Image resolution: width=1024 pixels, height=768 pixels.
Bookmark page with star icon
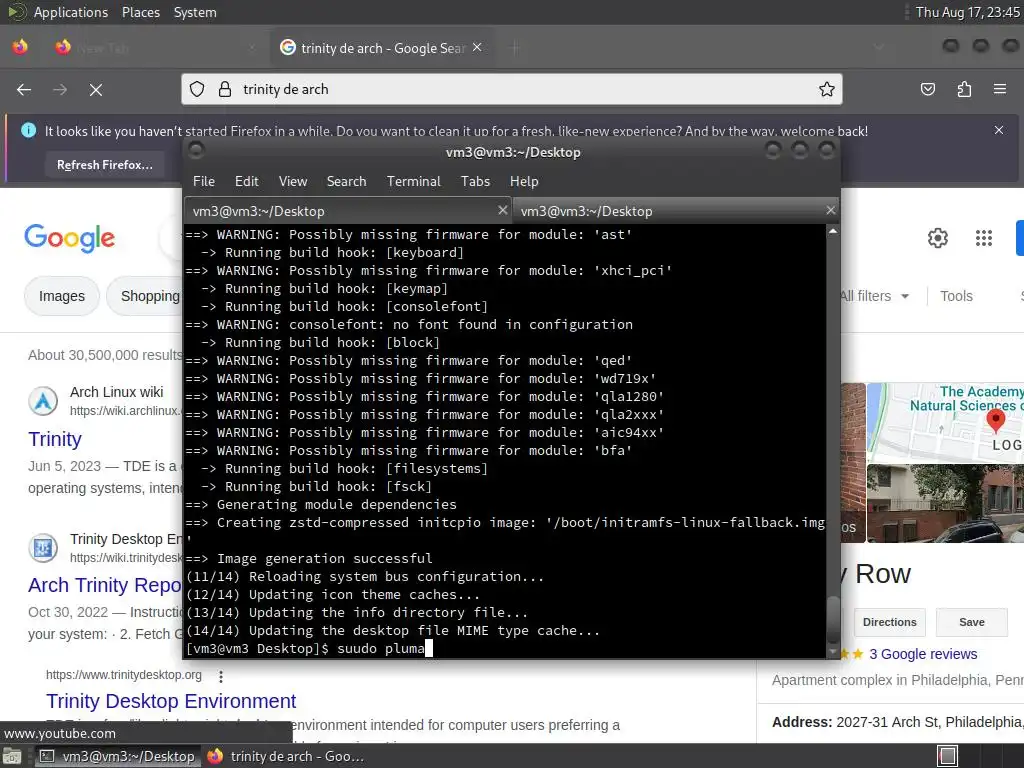[x=827, y=89]
